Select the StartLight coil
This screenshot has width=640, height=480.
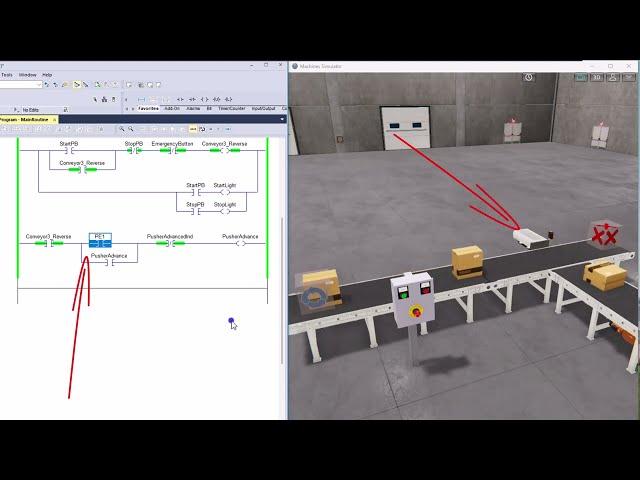click(x=225, y=190)
